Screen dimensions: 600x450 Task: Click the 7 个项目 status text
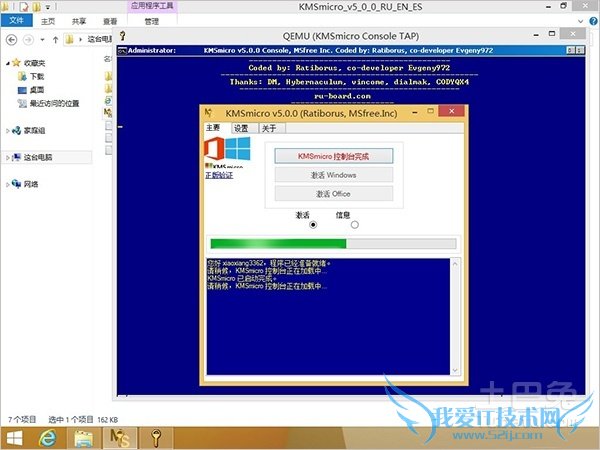pyautogui.click(x=22, y=420)
